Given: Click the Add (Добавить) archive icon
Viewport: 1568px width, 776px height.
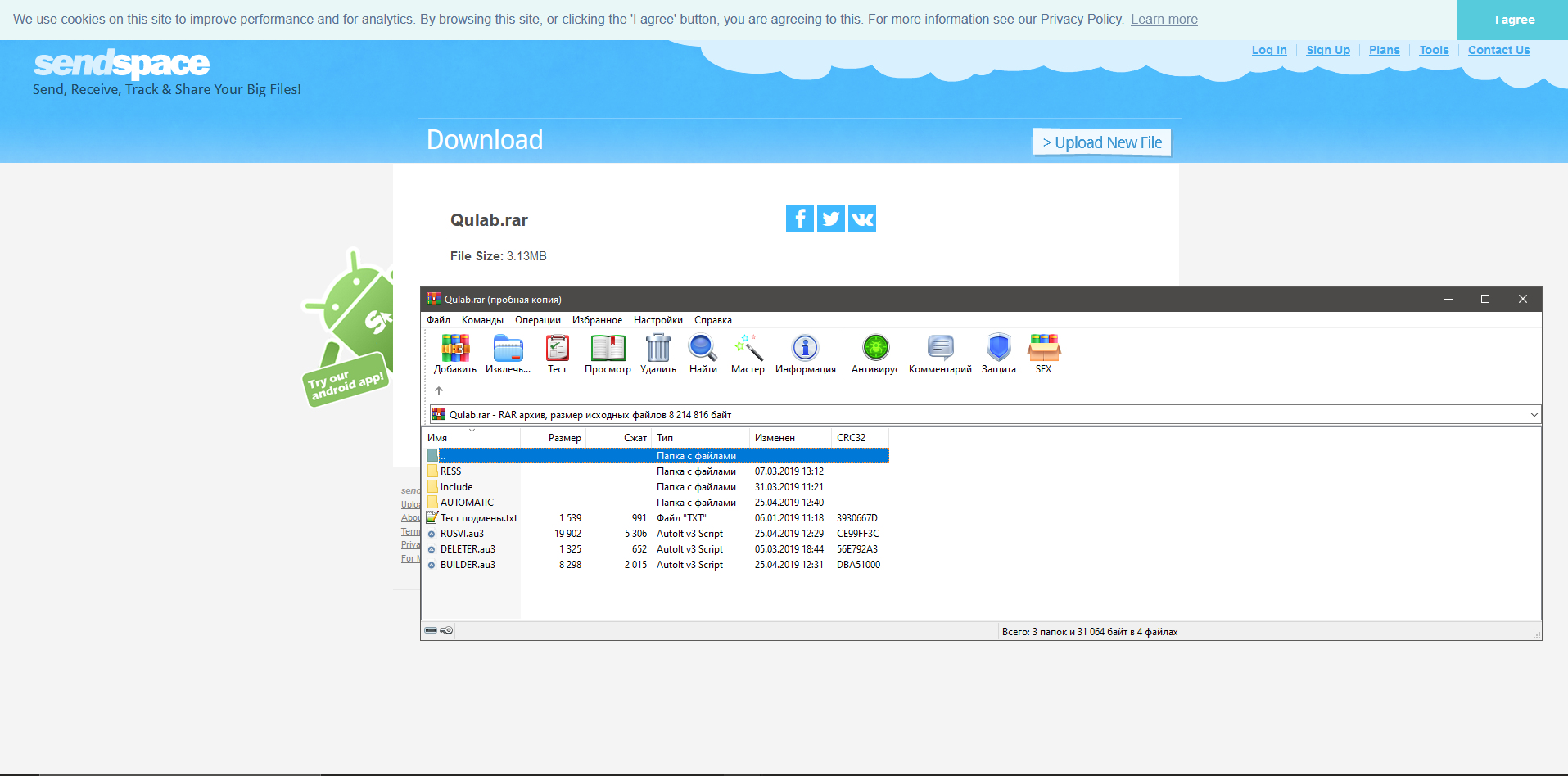Looking at the screenshot, I should [455, 349].
